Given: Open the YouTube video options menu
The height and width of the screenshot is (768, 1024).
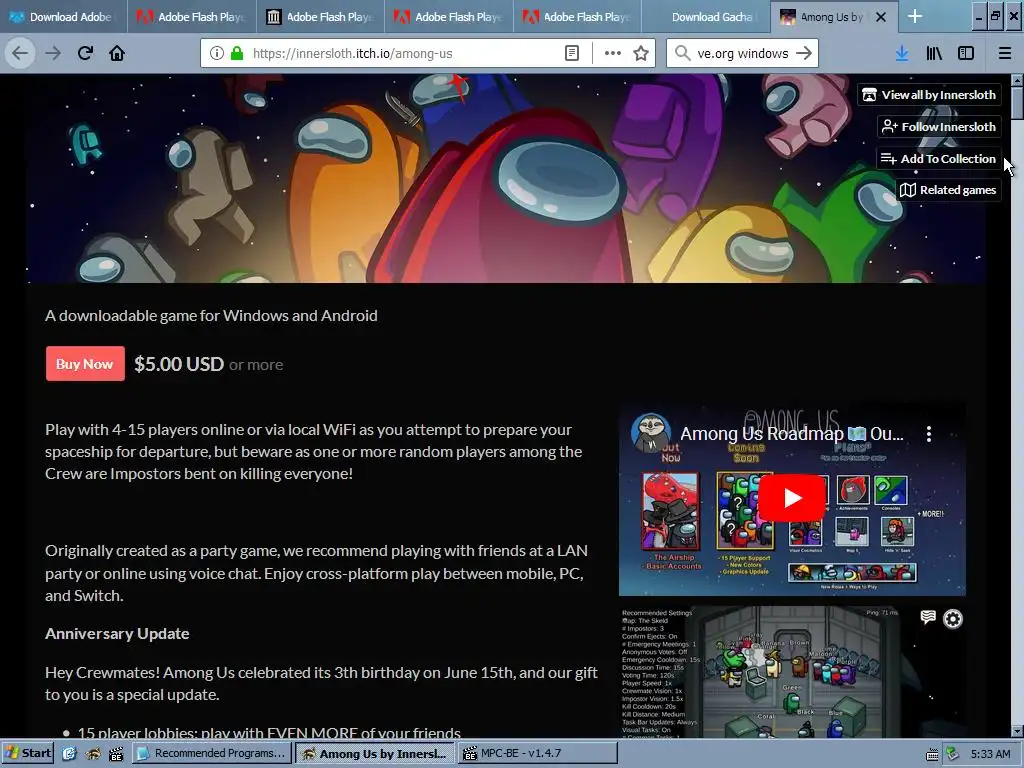Looking at the screenshot, I should (929, 434).
